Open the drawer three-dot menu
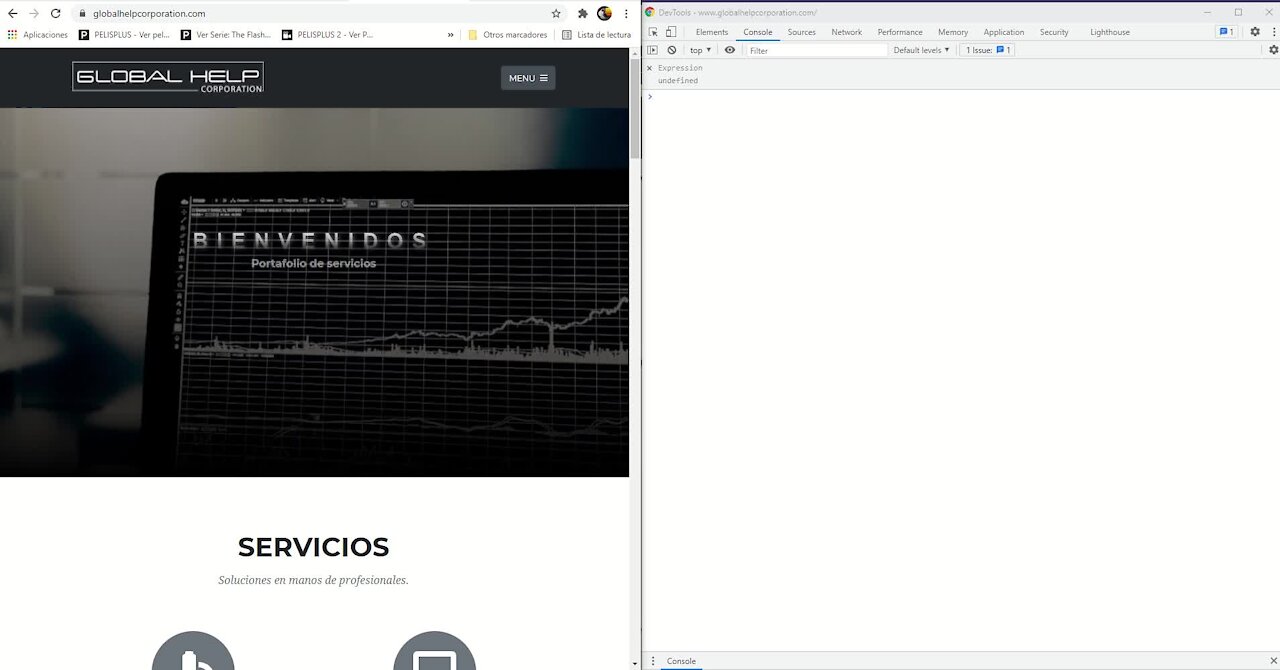Screen dimensions: 1280x670 click(x=653, y=661)
